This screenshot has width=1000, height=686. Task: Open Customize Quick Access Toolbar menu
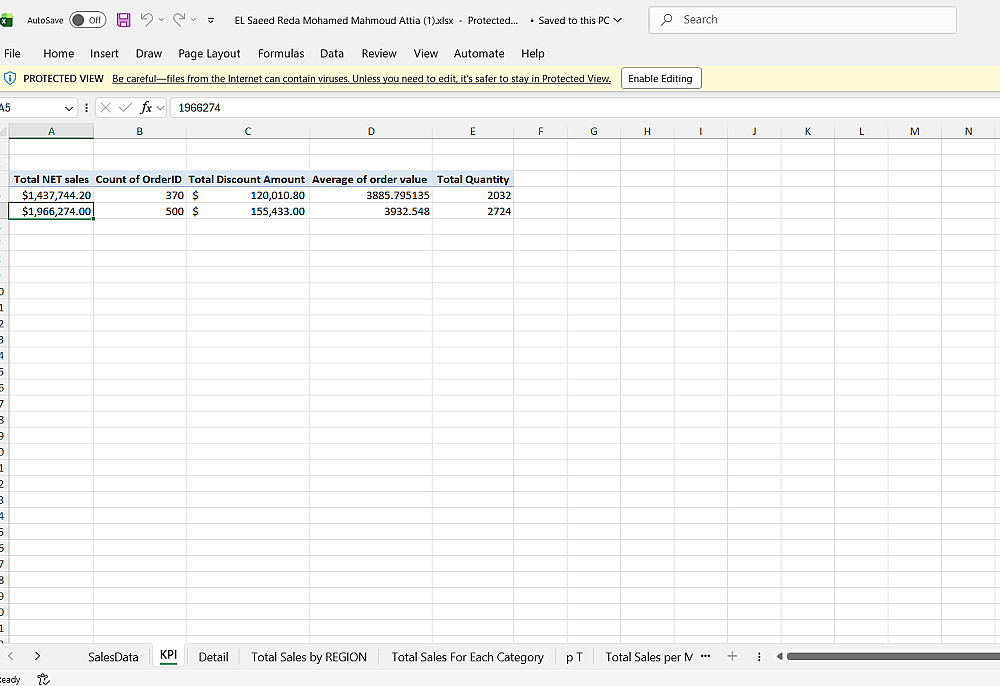click(210, 20)
